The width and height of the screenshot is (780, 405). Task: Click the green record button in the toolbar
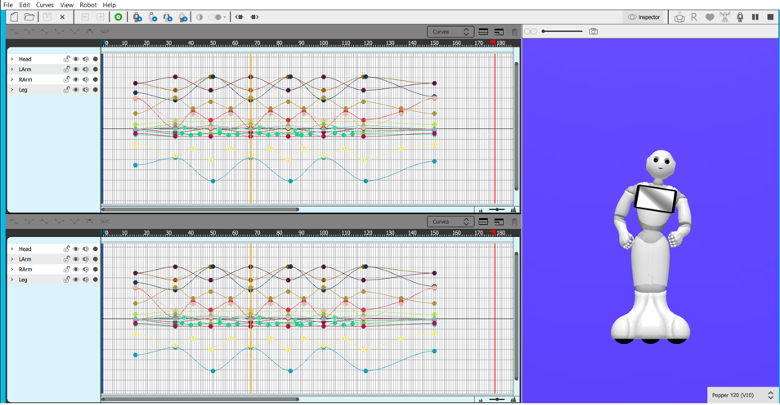[x=118, y=17]
